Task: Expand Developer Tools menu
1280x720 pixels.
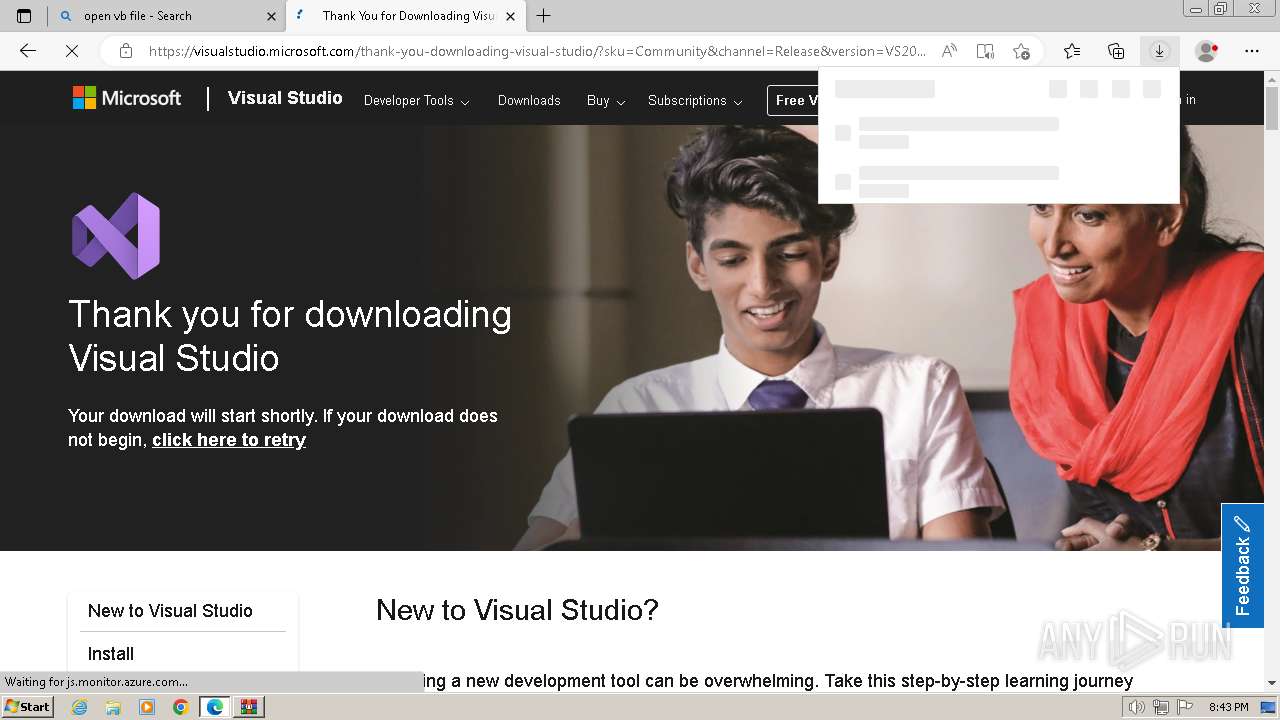Action: pos(416,100)
